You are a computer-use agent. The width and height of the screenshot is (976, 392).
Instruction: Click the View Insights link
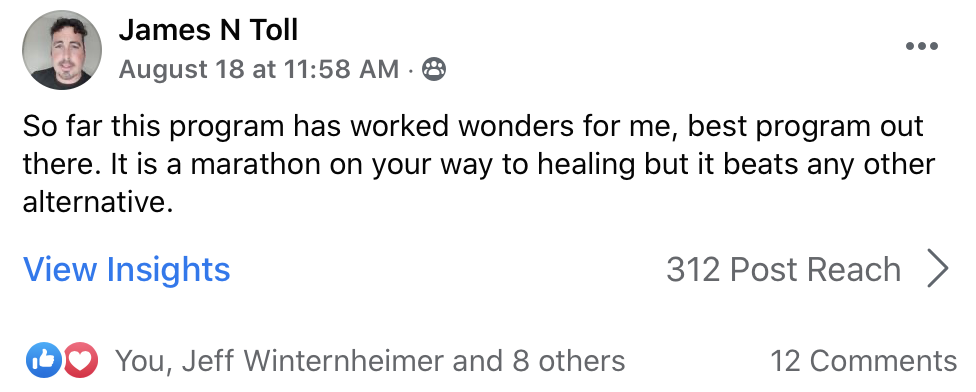[x=127, y=270]
